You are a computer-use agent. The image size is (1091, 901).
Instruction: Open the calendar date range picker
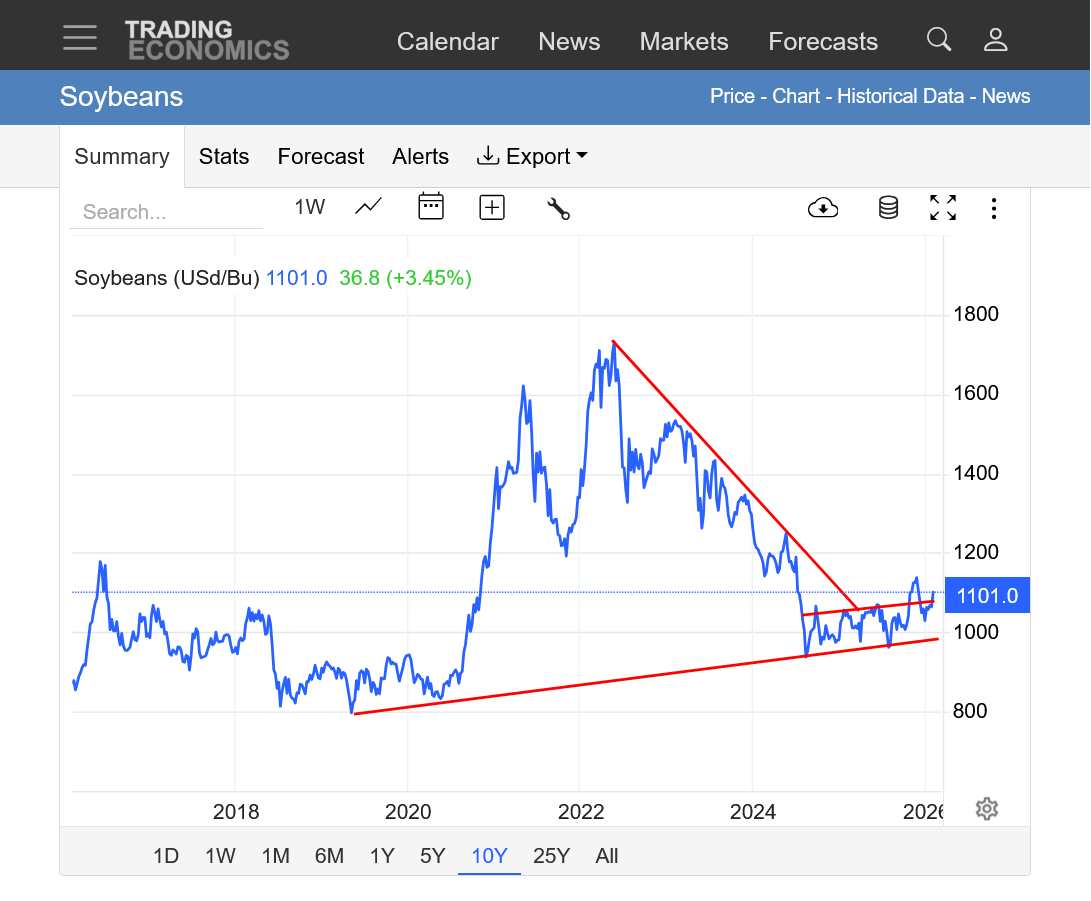coord(431,207)
